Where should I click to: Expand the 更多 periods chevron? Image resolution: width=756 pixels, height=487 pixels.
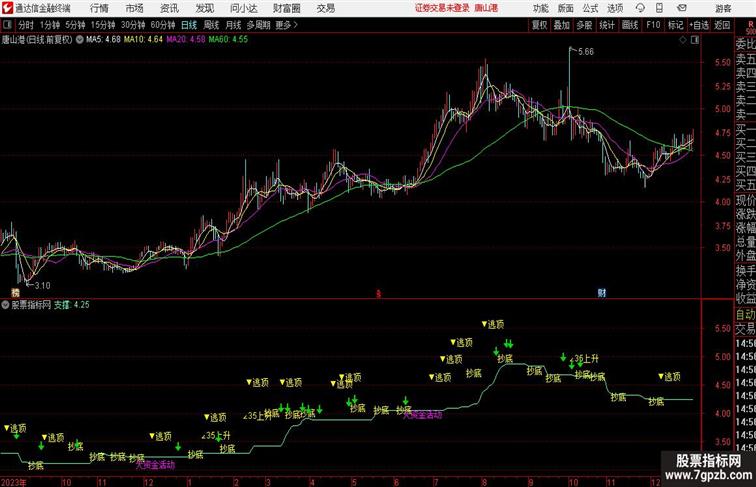[x=296, y=25]
